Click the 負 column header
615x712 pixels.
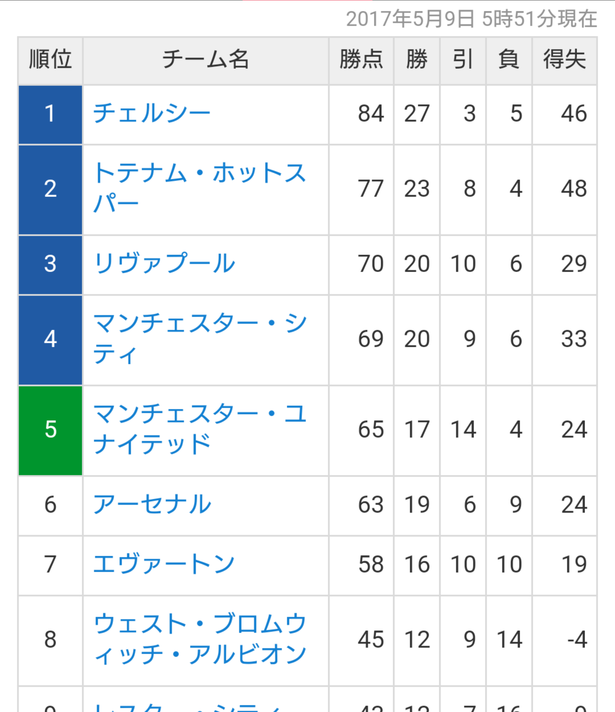click(509, 60)
